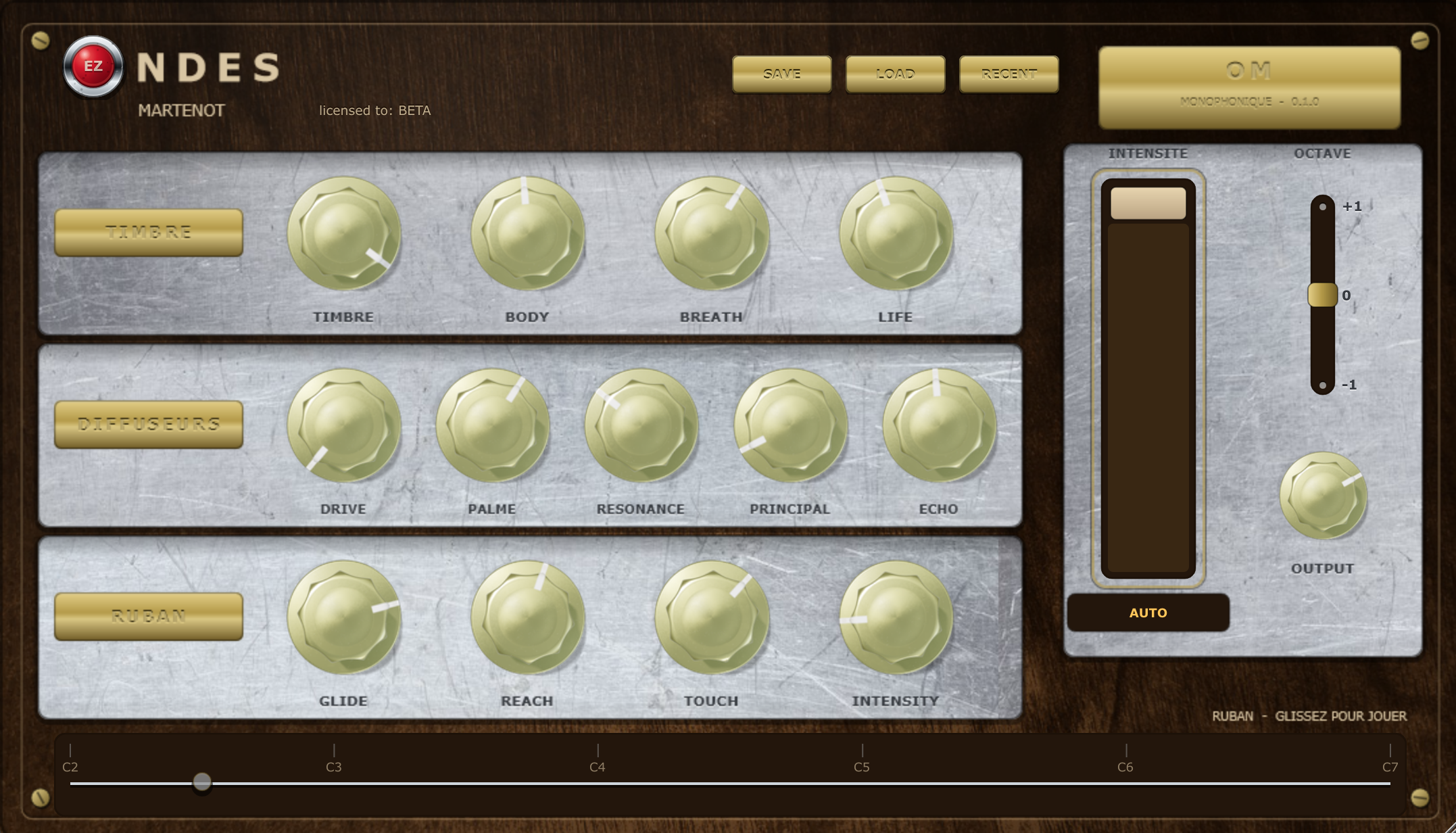Click the ECHO knob
Image resolution: width=1456 pixels, height=833 pixels.
939,426
